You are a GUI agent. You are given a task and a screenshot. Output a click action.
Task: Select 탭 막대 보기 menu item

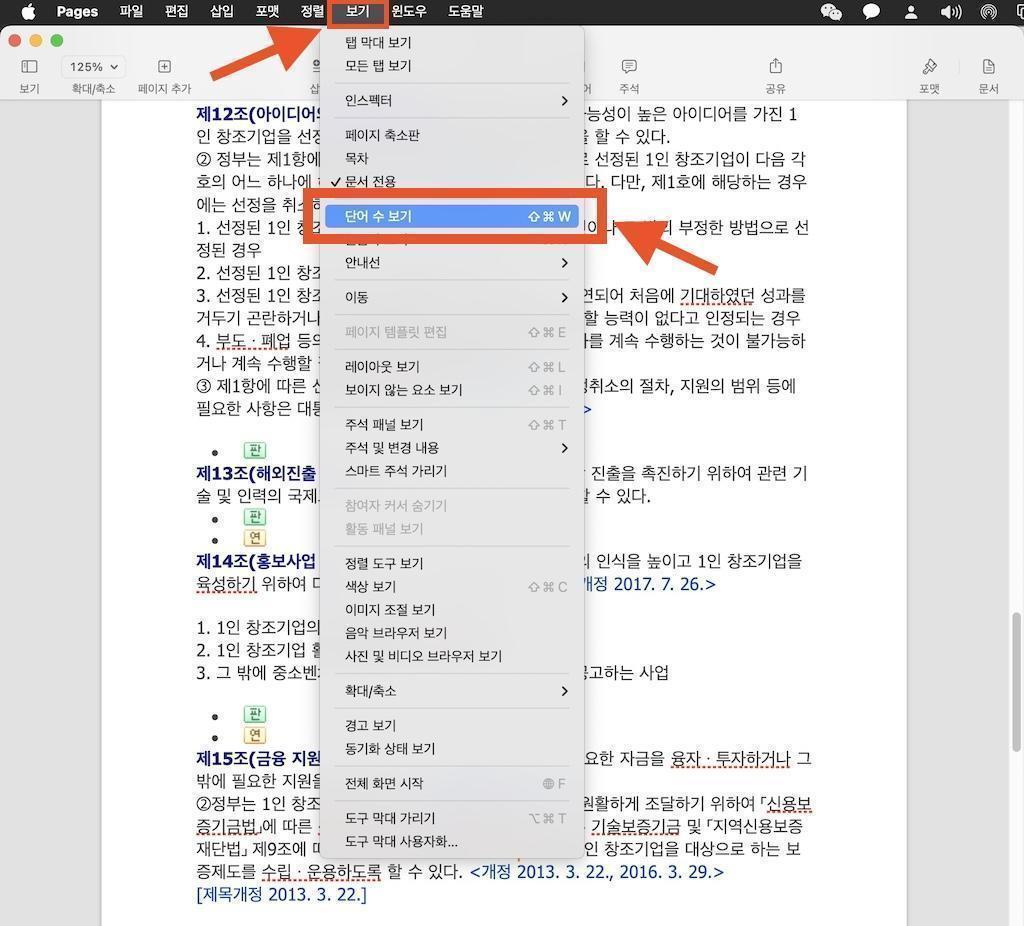452,42
